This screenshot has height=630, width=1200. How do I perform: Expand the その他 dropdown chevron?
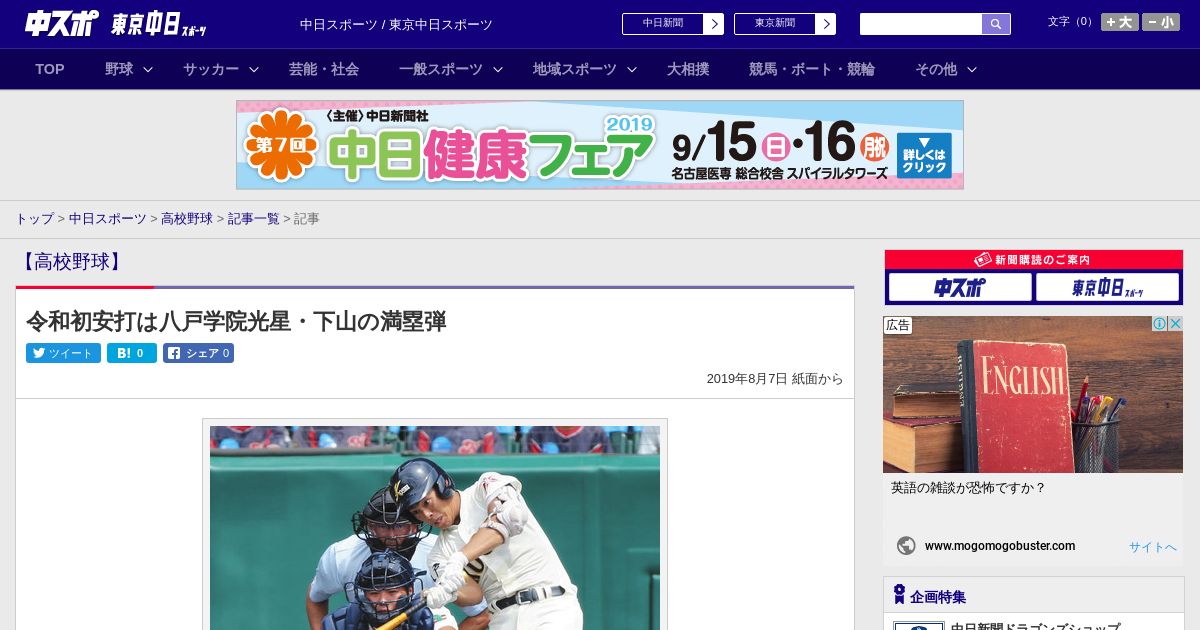point(972,69)
